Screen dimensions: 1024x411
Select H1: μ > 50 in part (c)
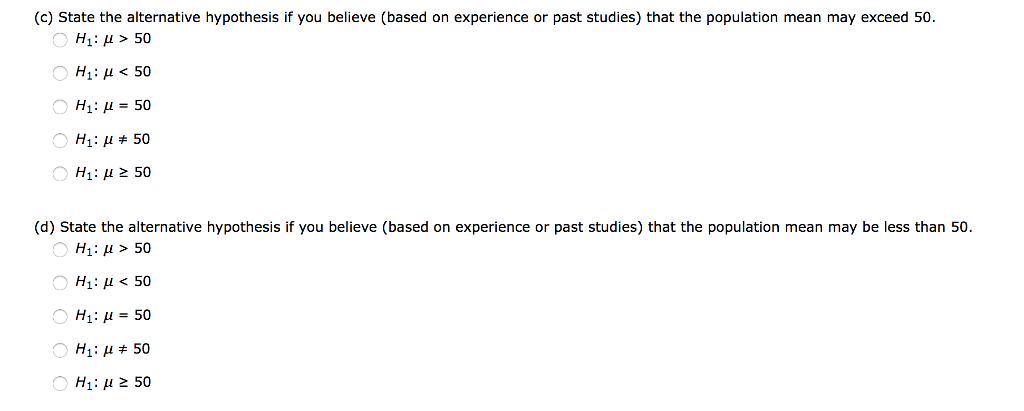pyautogui.click(x=60, y=40)
